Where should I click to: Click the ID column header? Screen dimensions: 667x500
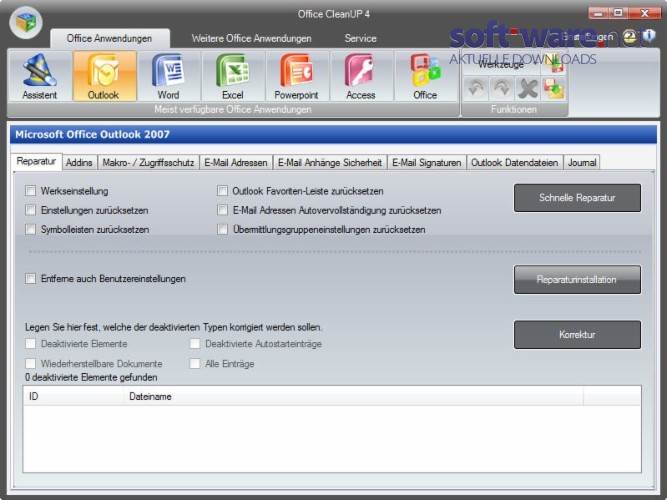click(x=74, y=396)
